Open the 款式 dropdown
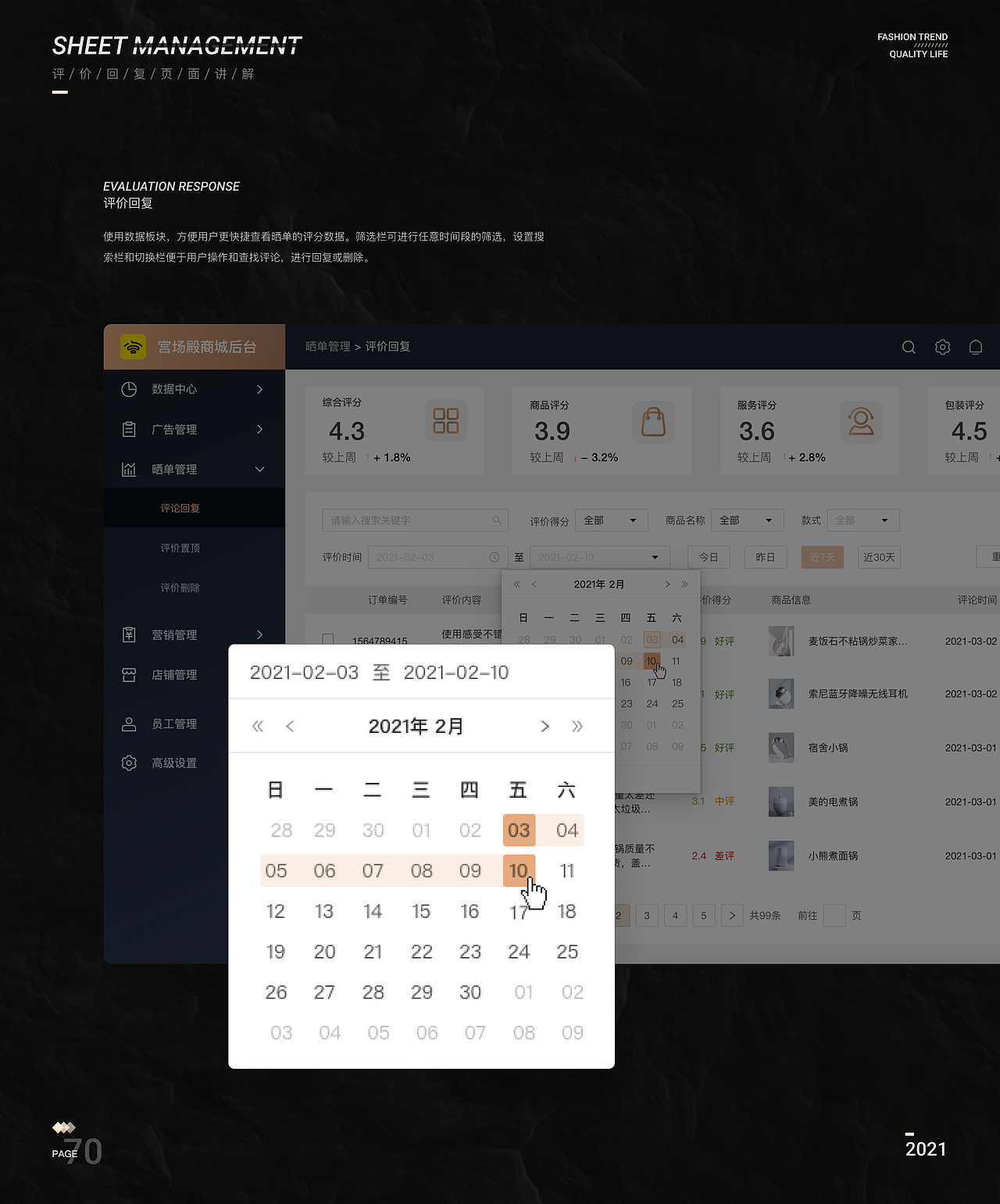1000x1204 pixels. click(863, 520)
